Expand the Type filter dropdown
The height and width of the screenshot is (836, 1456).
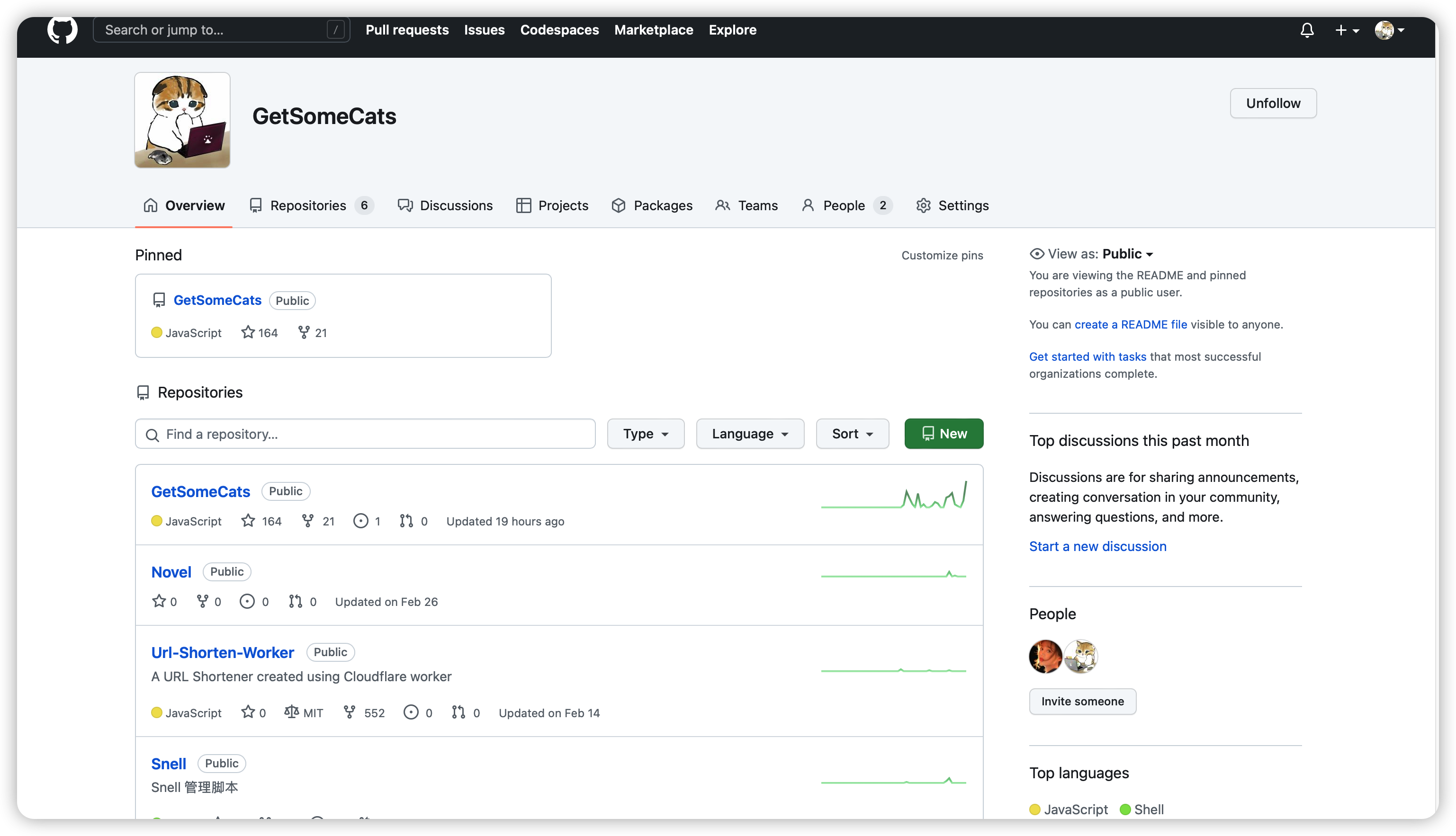coord(646,434)
